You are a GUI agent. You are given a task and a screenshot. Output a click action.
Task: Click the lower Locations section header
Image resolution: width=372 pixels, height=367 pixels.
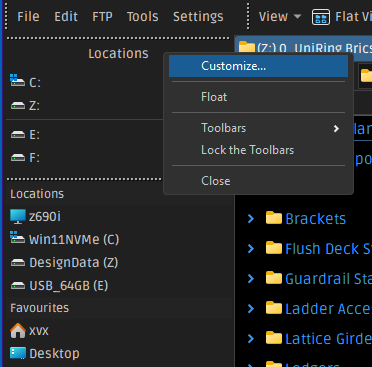pos(37,194)
